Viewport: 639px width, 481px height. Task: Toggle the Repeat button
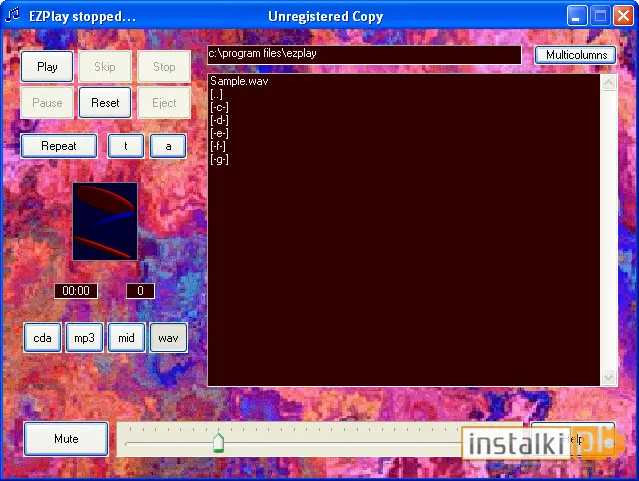[x=59, y=146]
